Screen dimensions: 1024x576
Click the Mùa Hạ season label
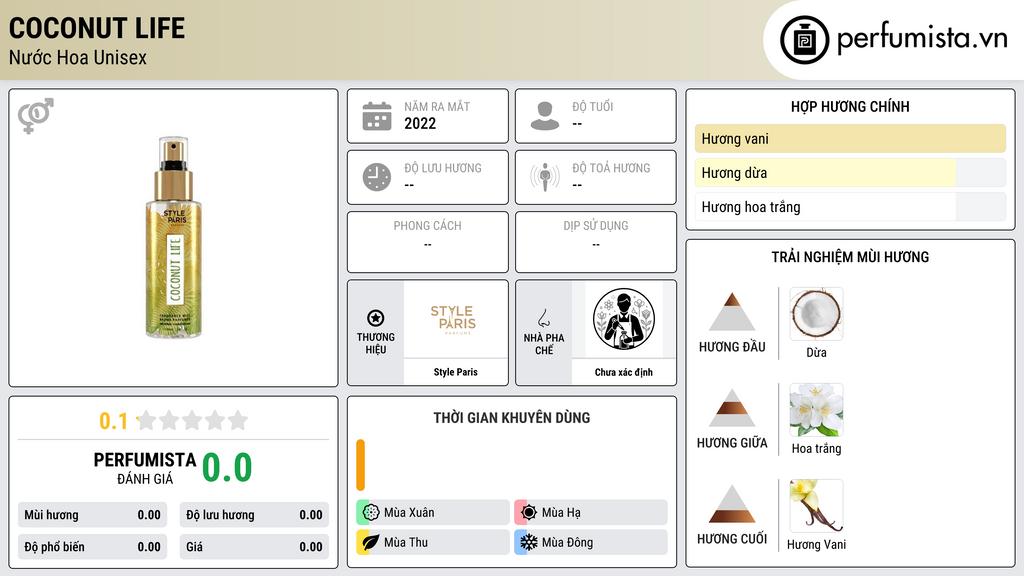(x=561, y=512)
